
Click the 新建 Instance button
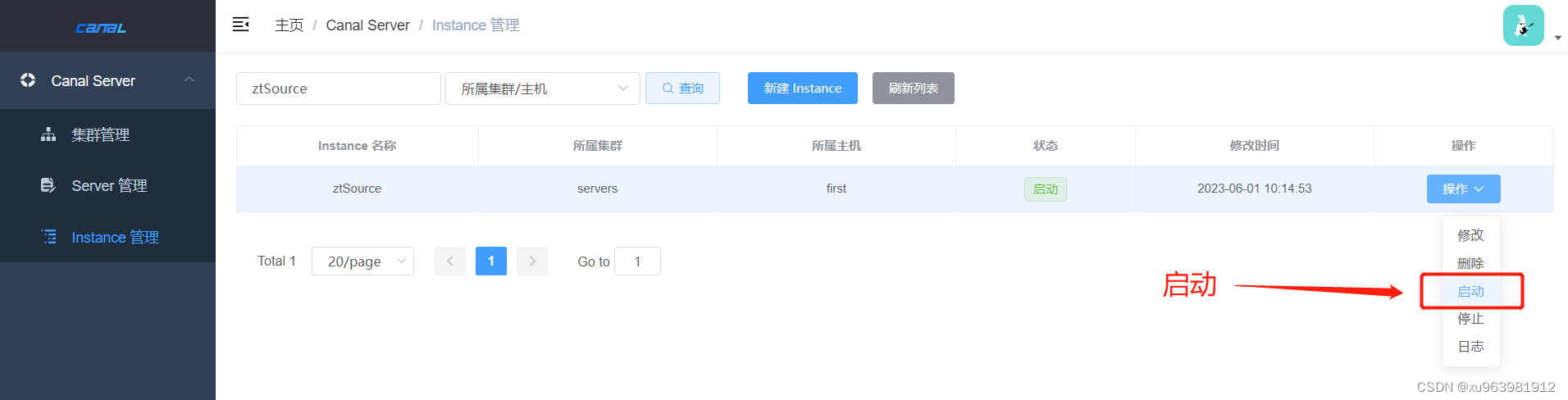pos(803,89)
